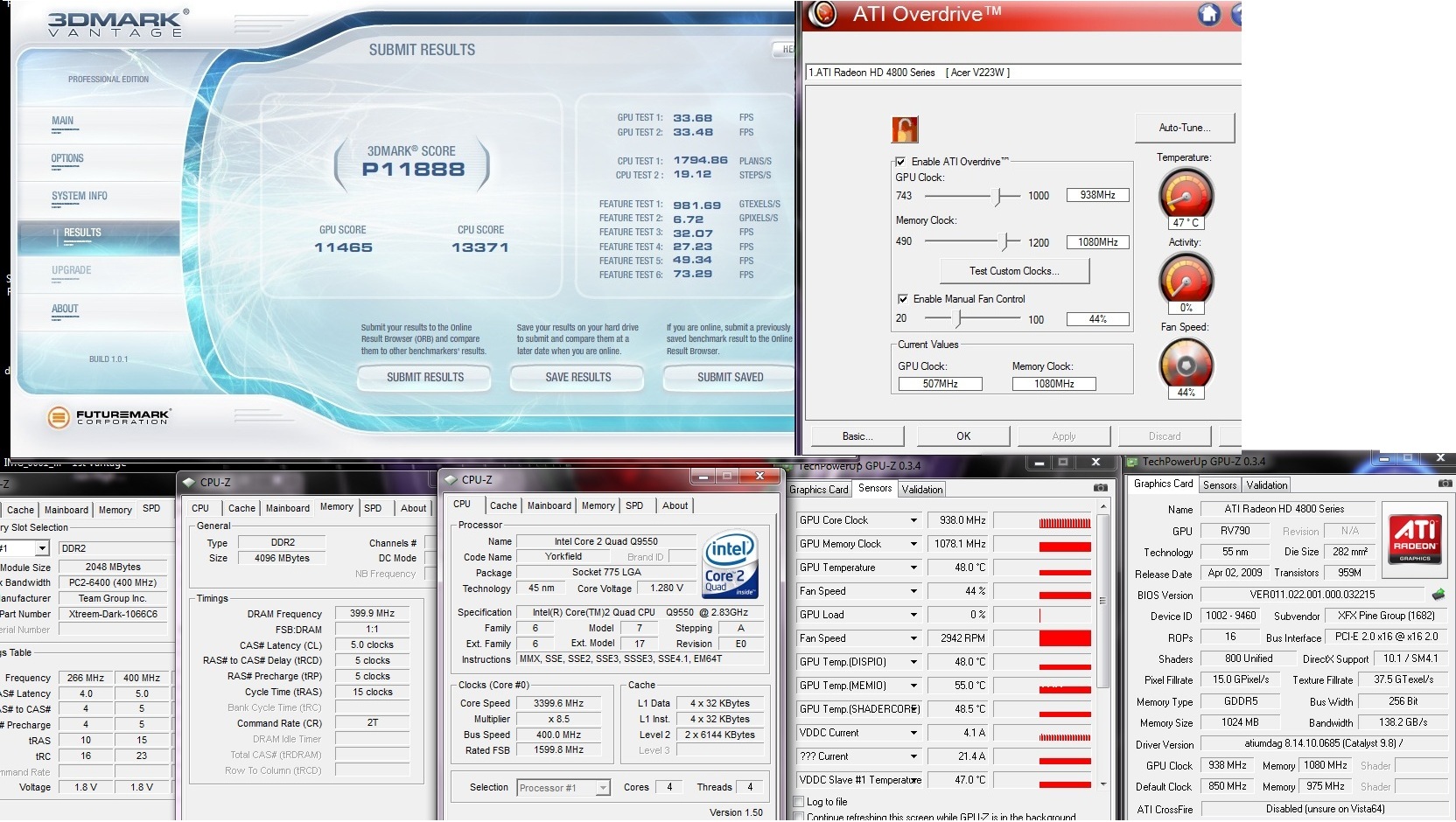Click the Overdrive unlock padlock icon
The height and width of the screenshot is (822, 1456).
905,129
